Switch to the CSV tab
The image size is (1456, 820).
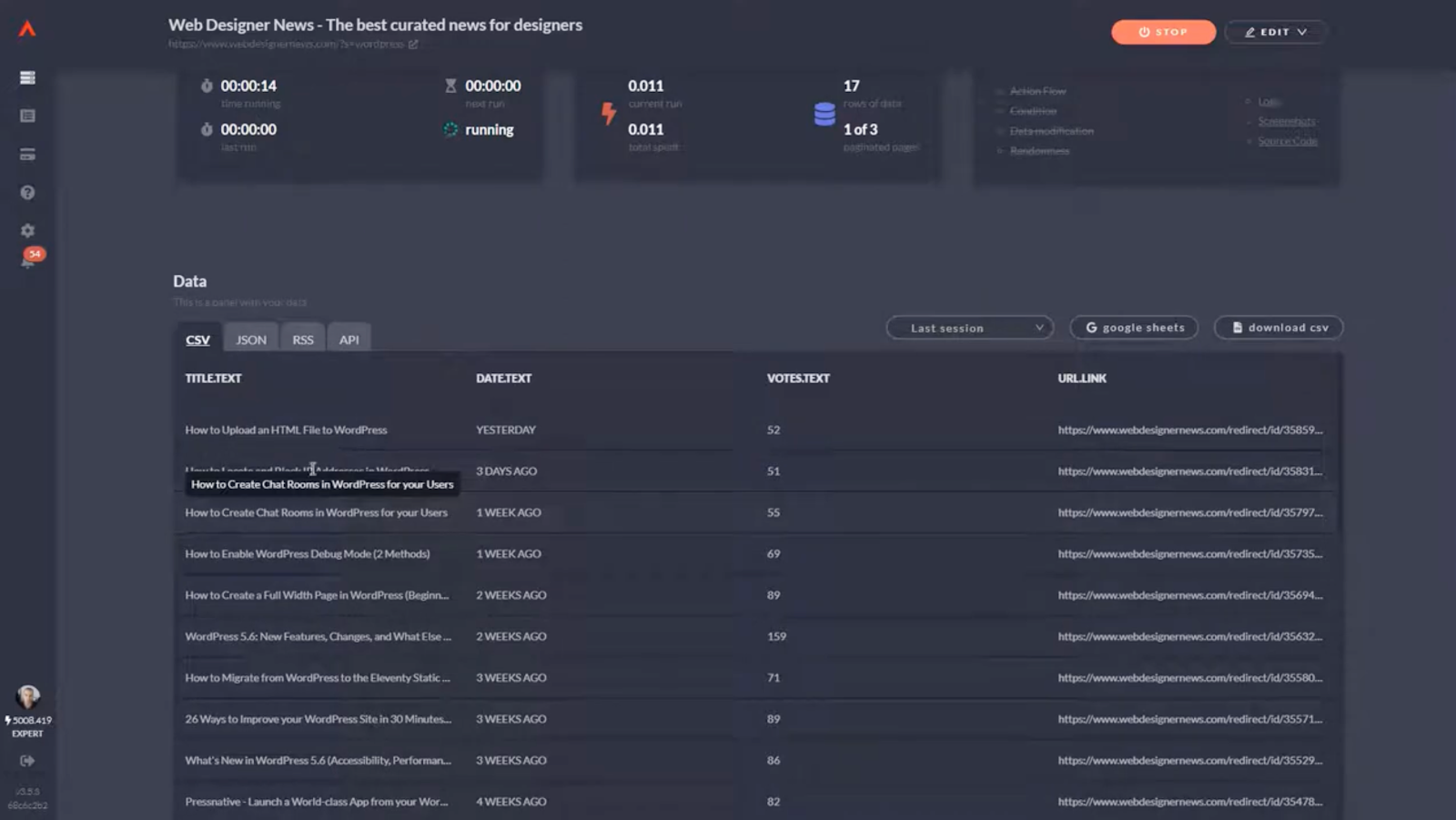coord(197,339)
